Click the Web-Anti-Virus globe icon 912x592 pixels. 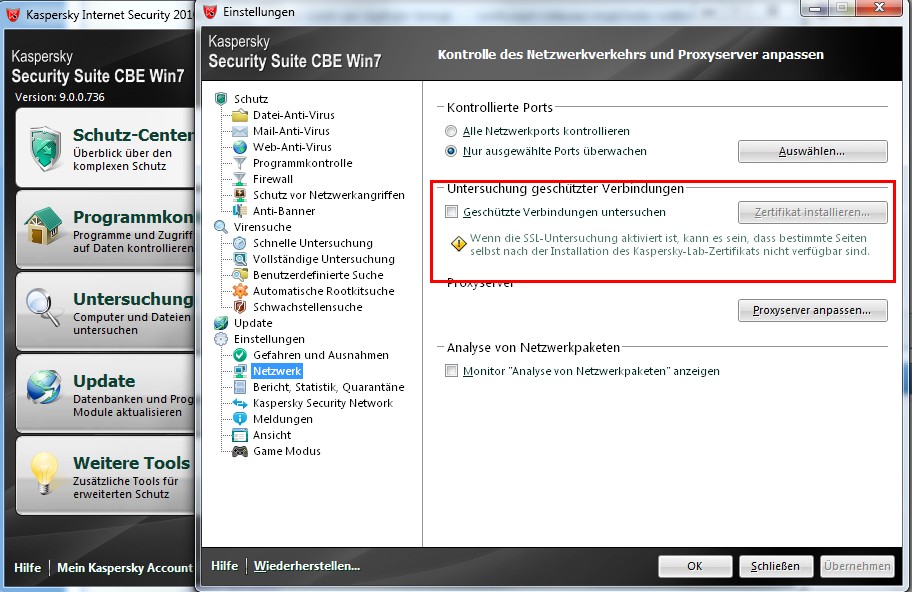pyautogui.click(x=240, y=147)
